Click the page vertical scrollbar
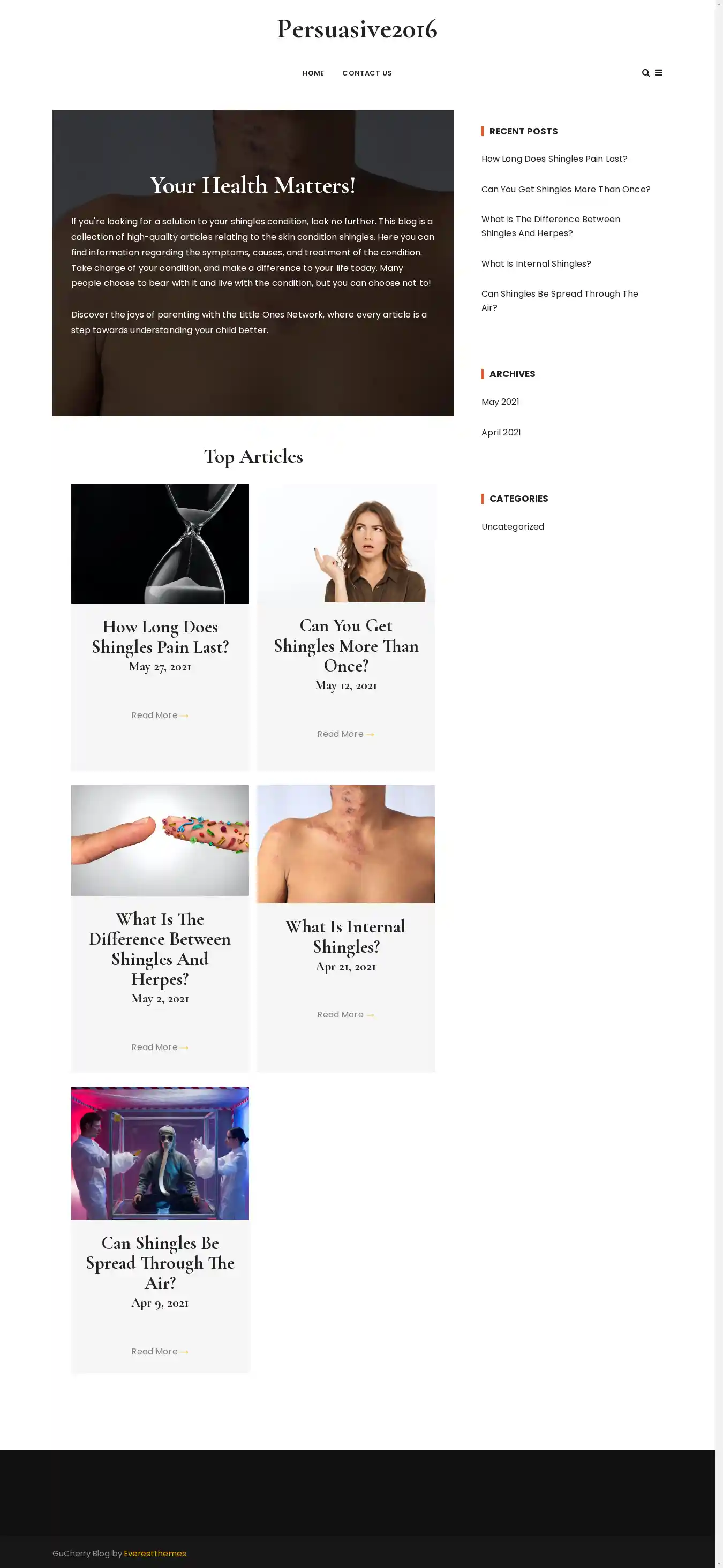The image size is (723, 1568). [719, 784]
